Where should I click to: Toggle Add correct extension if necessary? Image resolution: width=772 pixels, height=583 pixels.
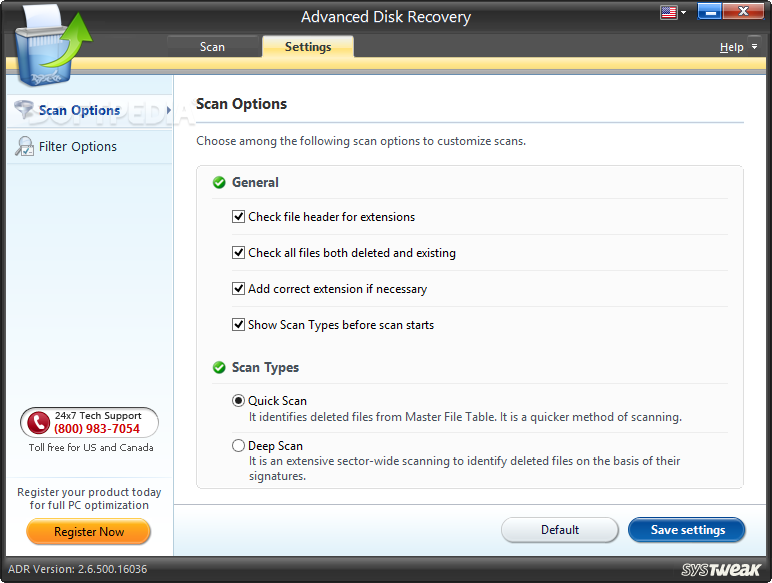pos(238,289)
